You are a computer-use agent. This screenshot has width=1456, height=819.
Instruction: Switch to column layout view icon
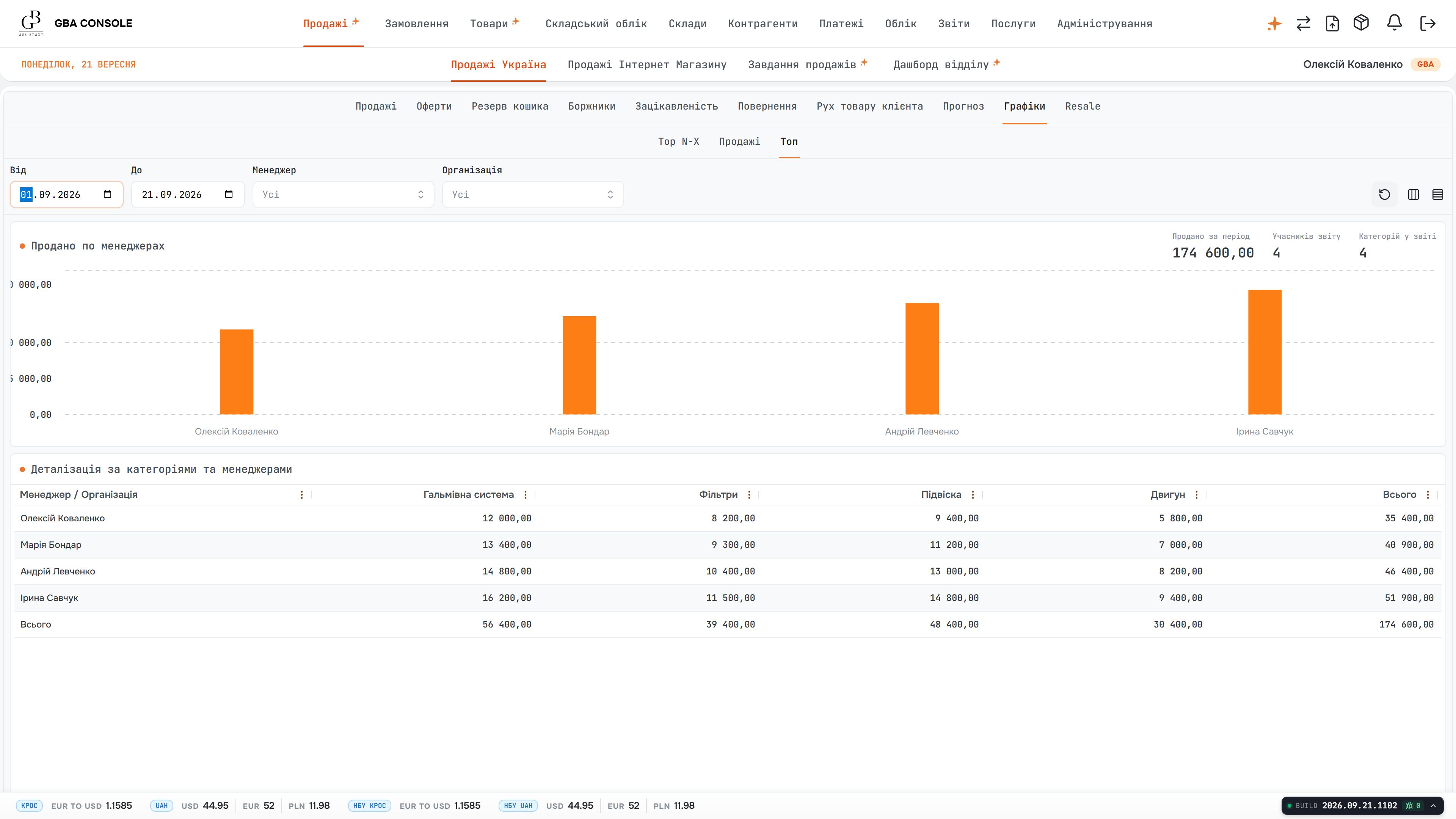[1414, 195]
